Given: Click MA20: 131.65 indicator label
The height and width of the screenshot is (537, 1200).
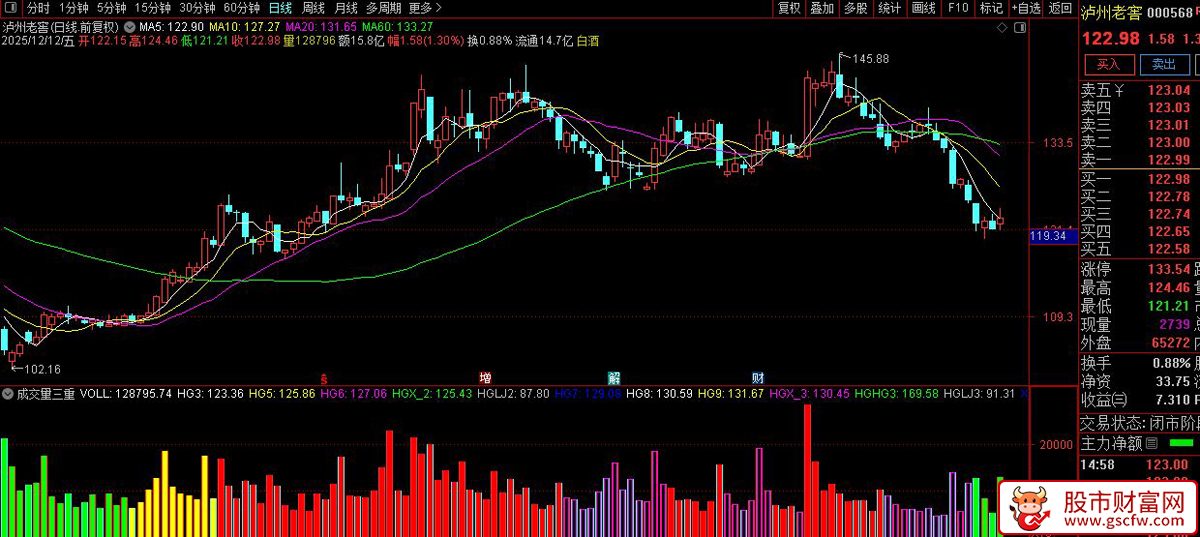Looking at the screenshot, I should 321,26.
